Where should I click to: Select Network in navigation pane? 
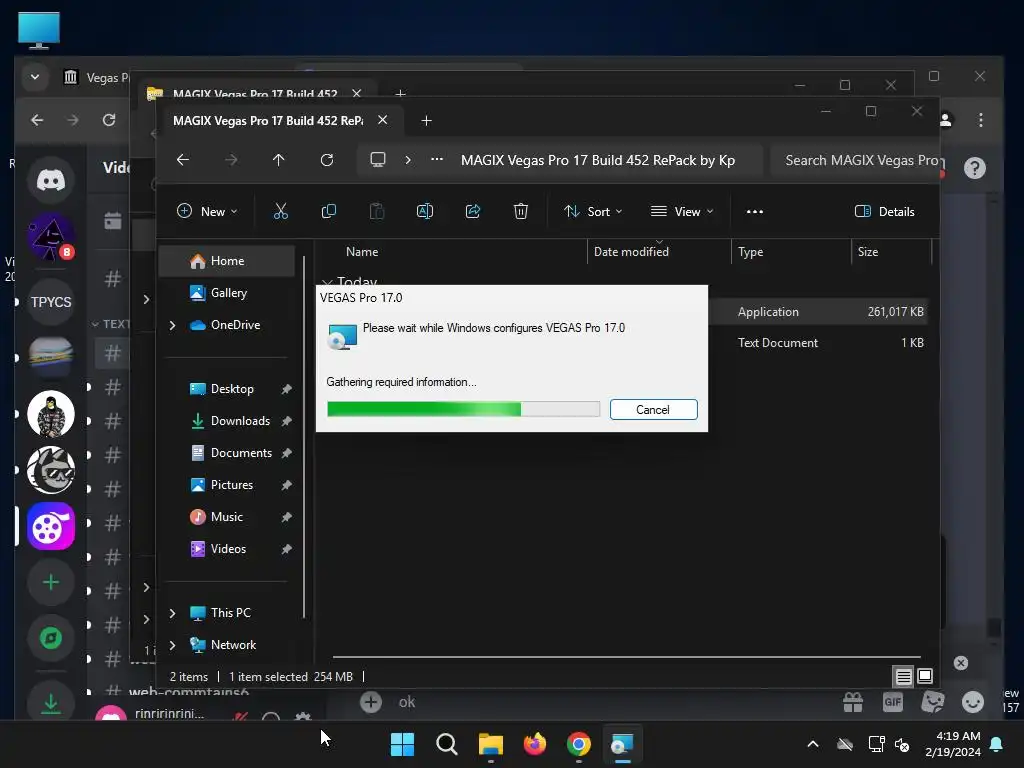233,645
